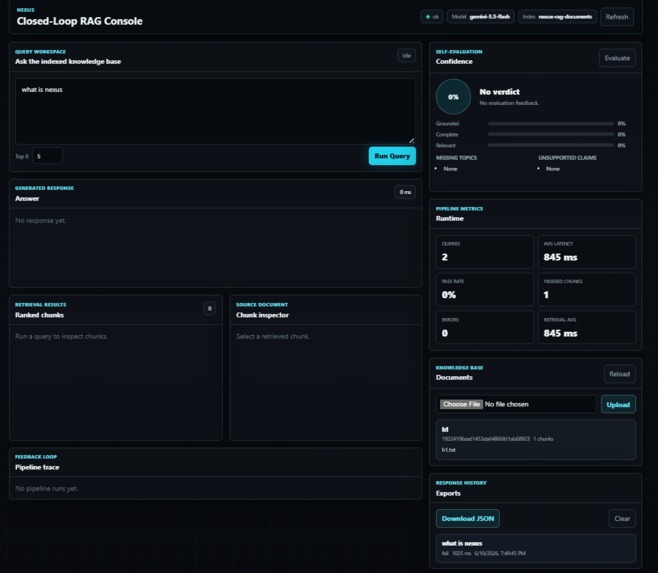Viewport: 658px width, 573px height.
Task: Edit the Top K value field
Action: tap(47, 156)
